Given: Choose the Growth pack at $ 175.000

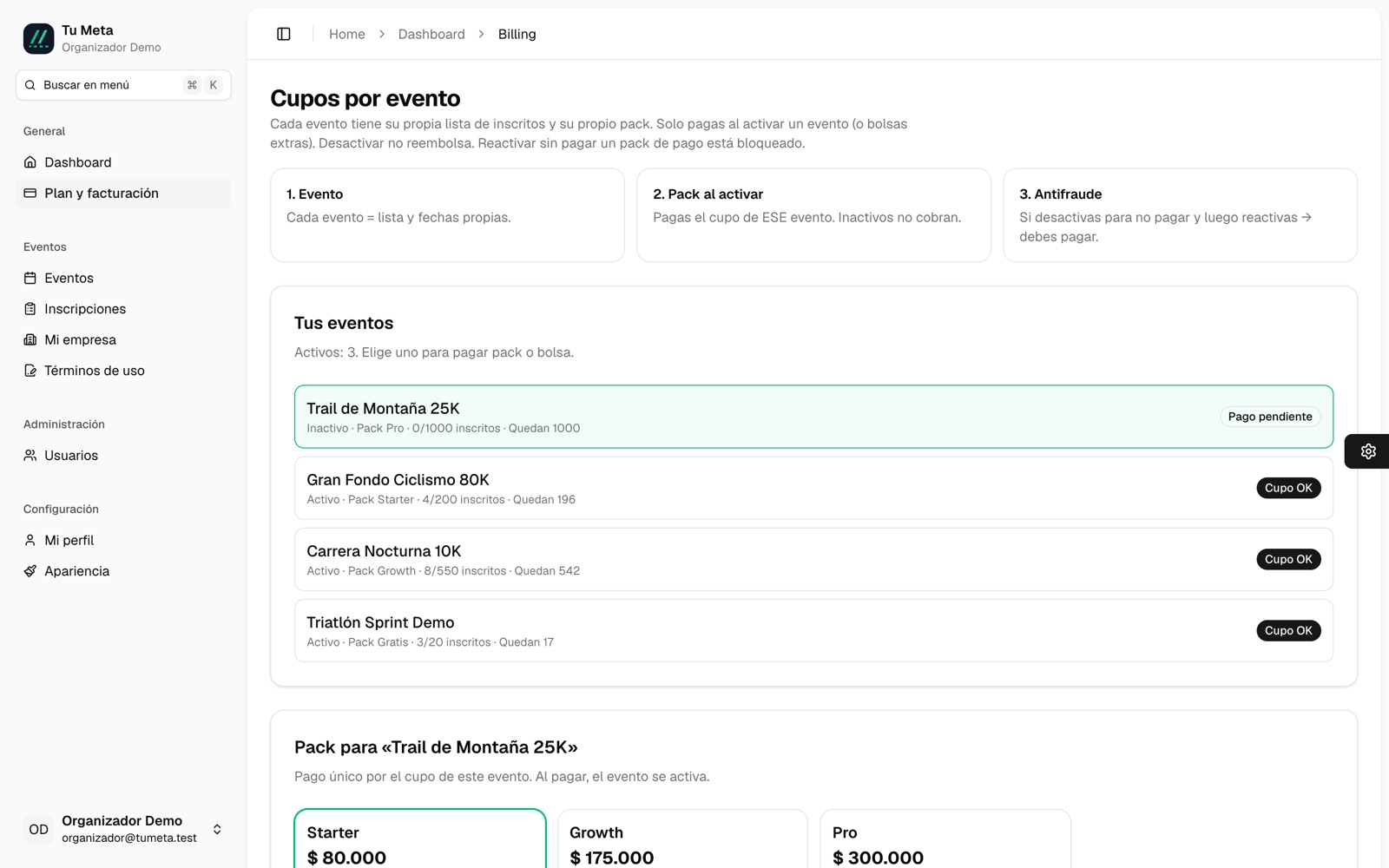Looking at the screenshot, I should (682, 839).
